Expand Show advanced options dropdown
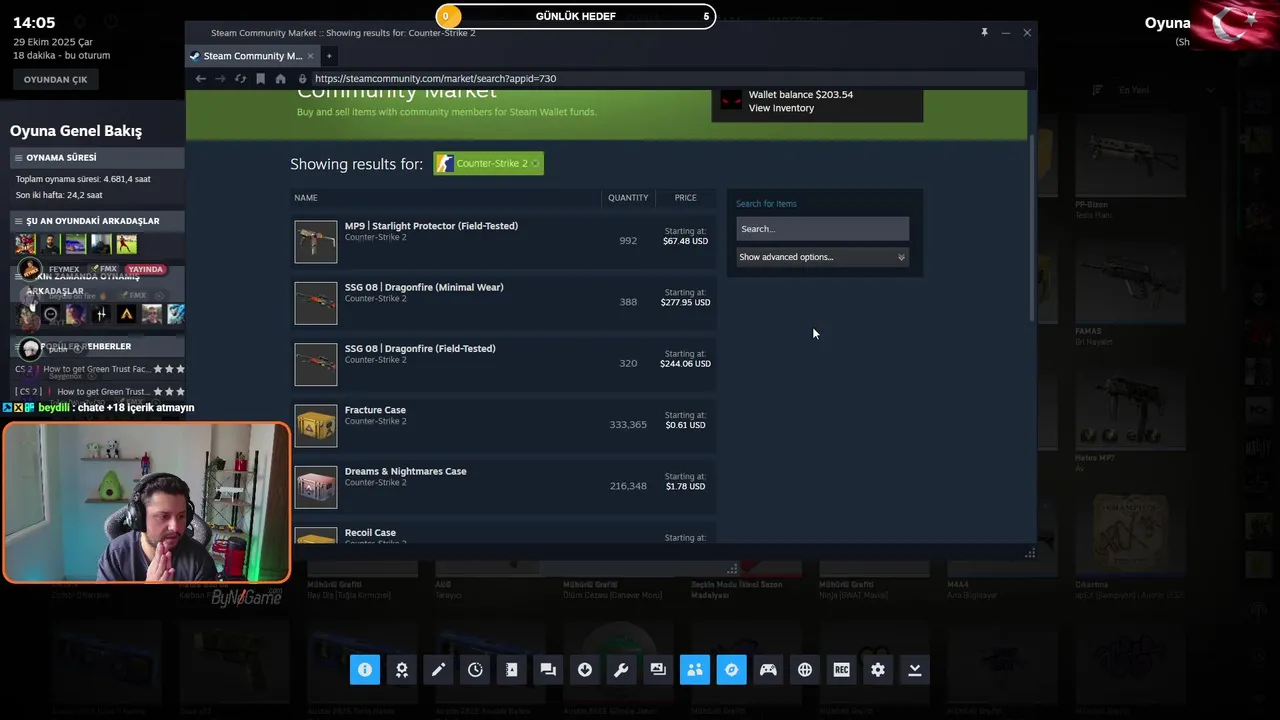 (x=822, y=257)
